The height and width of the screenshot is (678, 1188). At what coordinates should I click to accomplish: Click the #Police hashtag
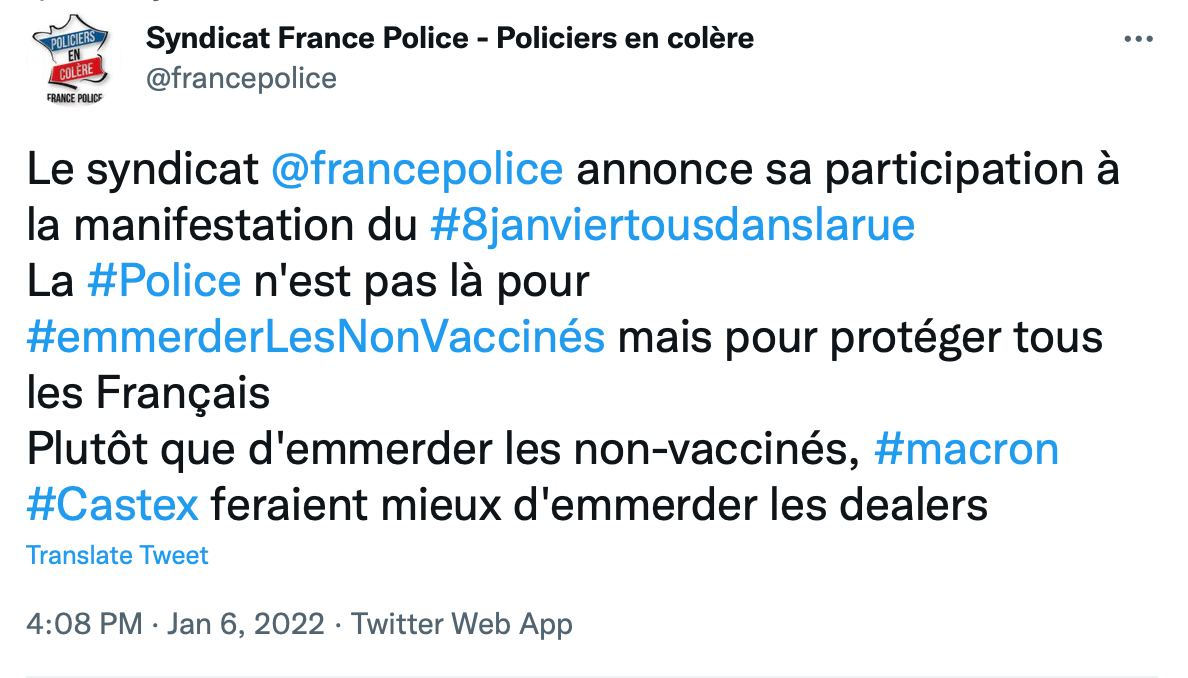click(x=164, y=282)
